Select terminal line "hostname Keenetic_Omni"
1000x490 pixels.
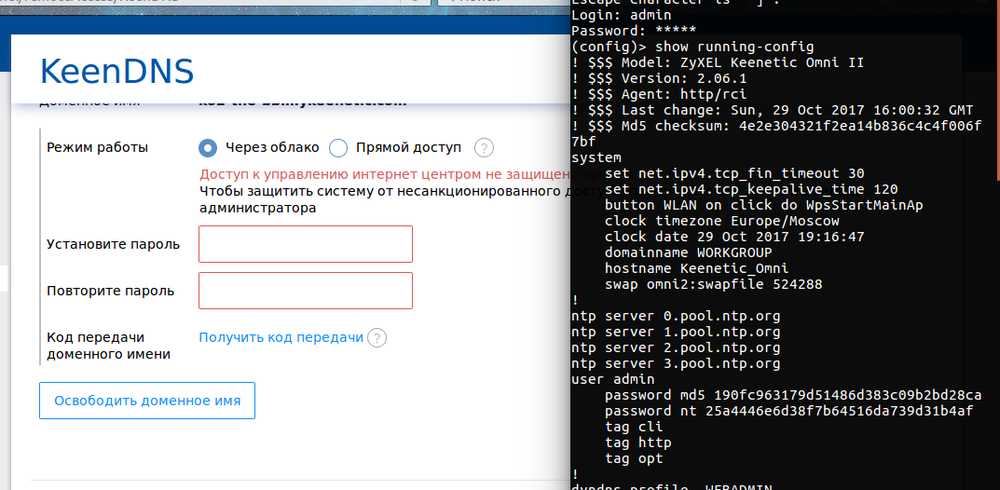697,269
